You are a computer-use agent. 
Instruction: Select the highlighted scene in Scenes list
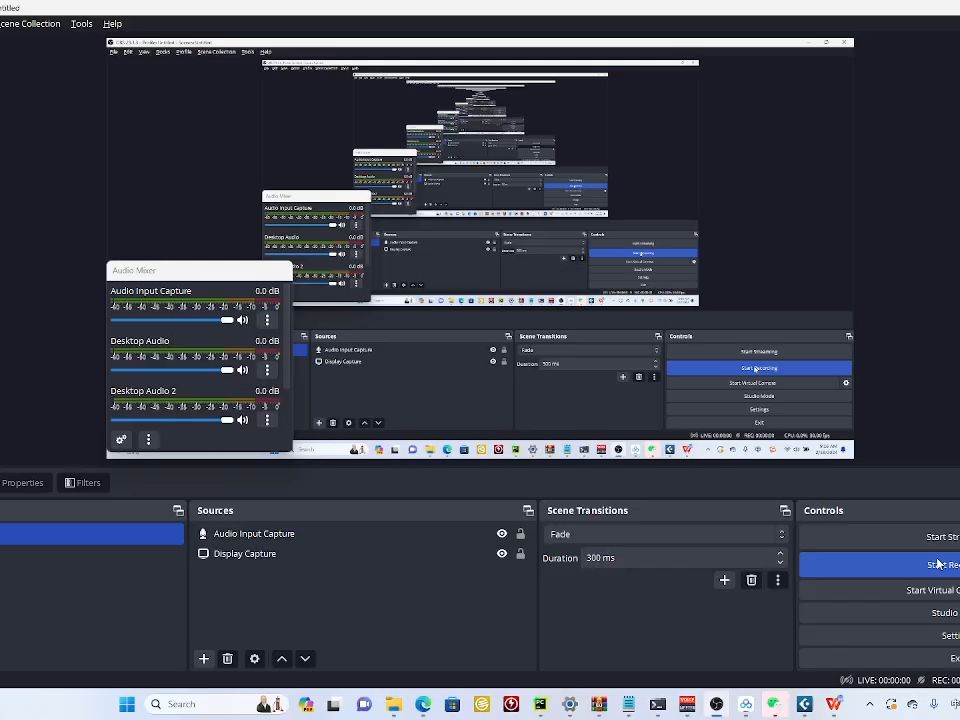(x=92, y=534)
